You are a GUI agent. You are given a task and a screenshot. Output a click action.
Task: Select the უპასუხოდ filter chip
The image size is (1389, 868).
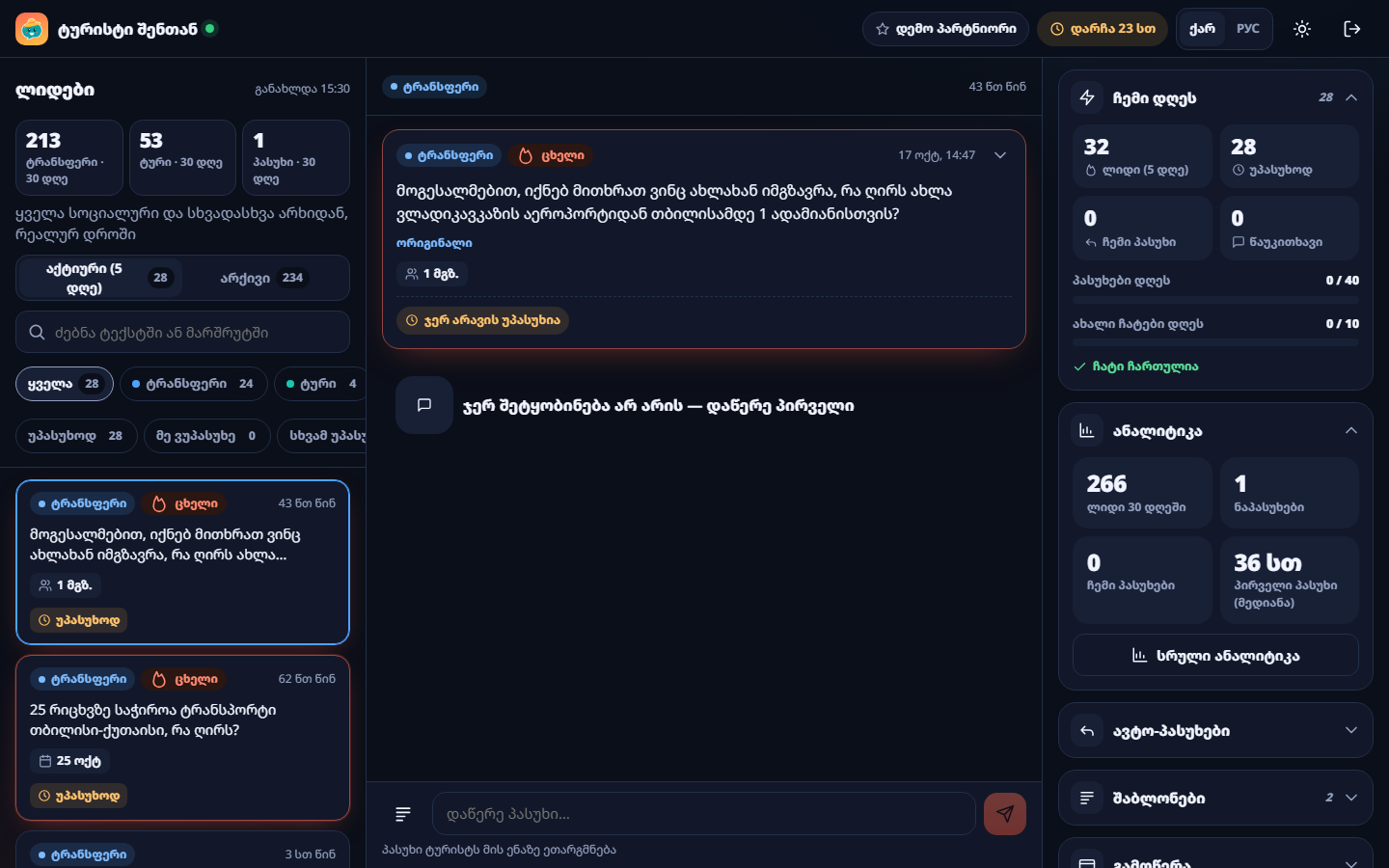point(76,436)
